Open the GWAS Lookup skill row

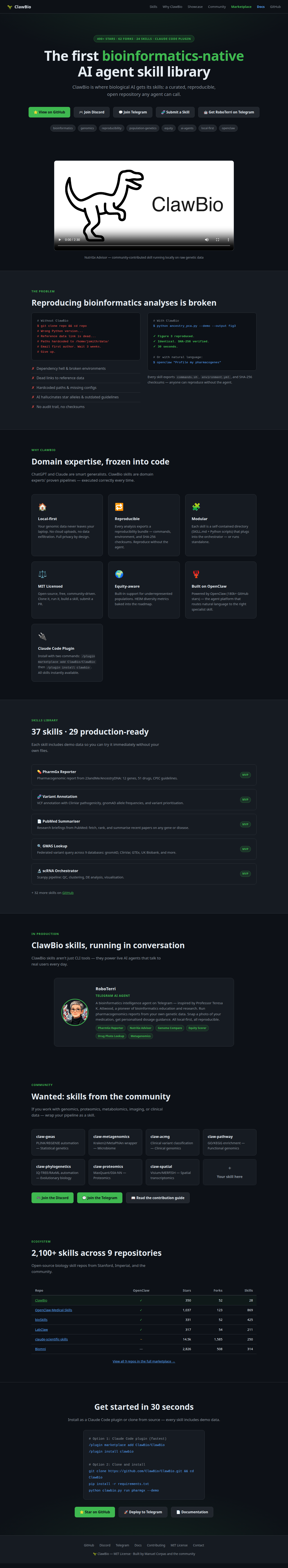click(144, 849)
